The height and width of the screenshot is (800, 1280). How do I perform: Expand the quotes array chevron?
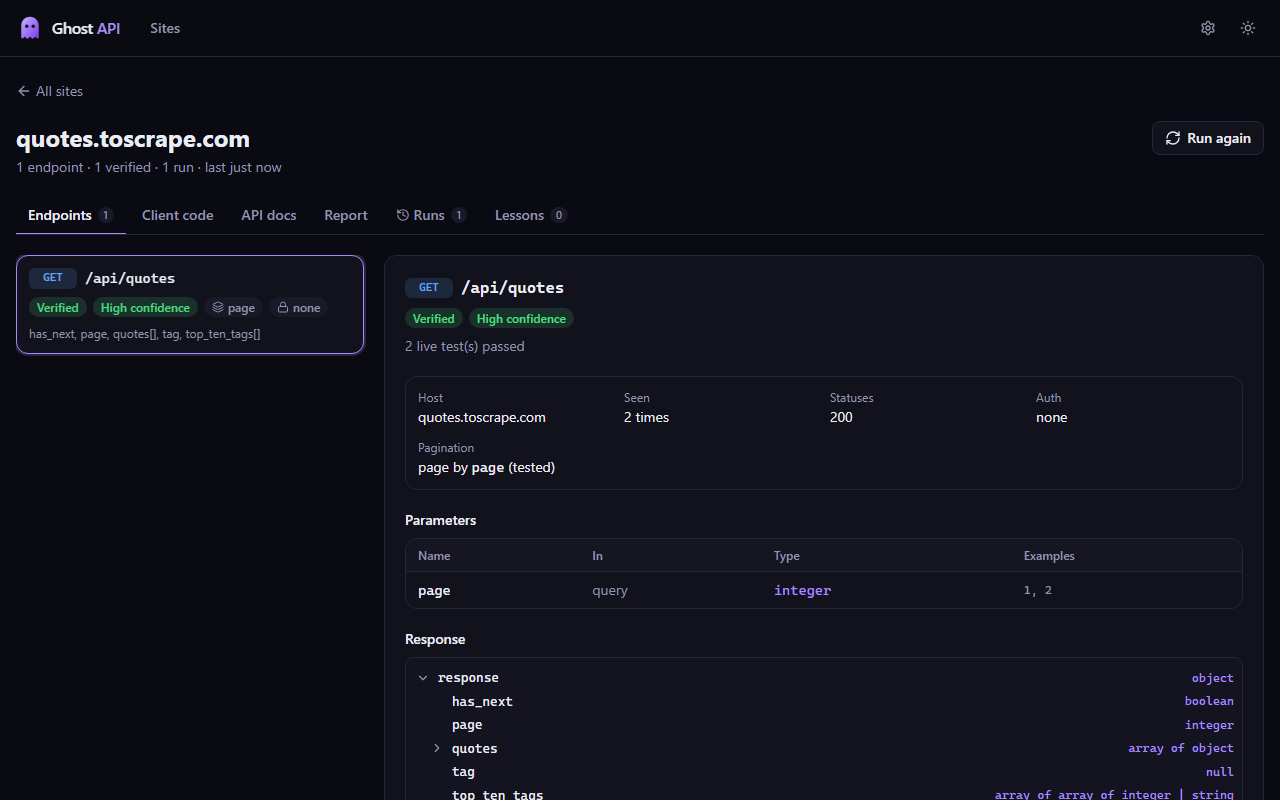point(437,748)
